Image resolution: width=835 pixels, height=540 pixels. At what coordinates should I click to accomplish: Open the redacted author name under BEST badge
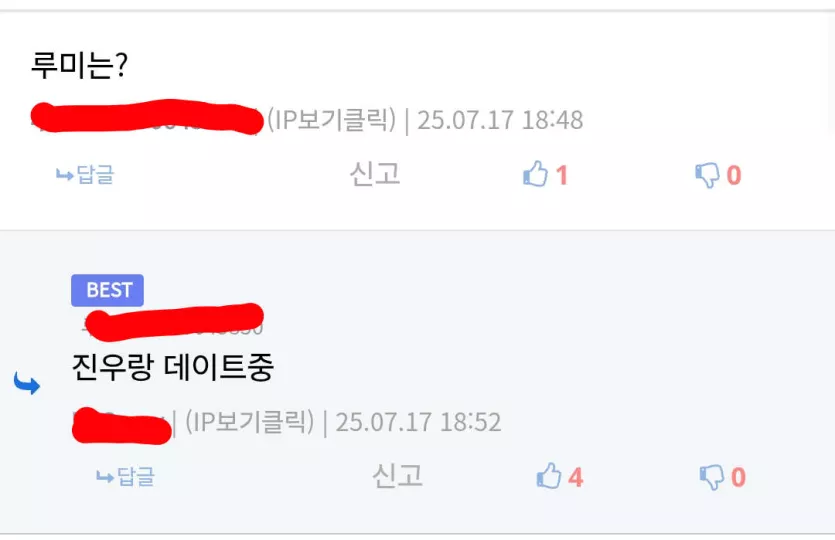pos(174,322)
